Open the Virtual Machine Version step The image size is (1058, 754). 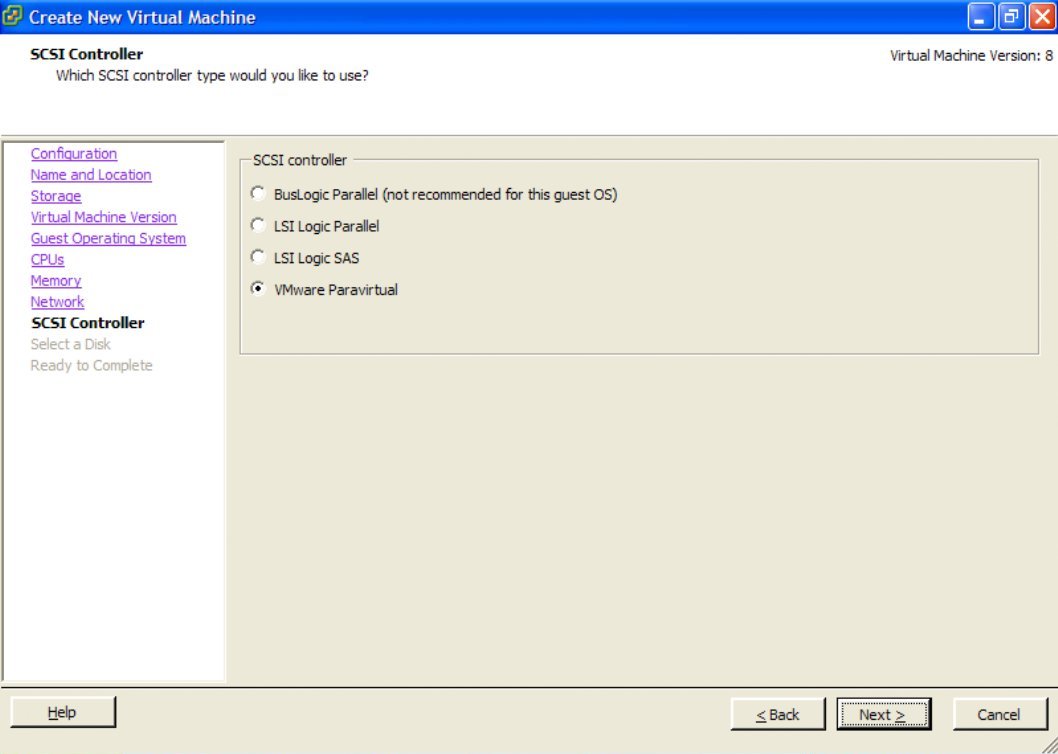click(x=104, y=217)
